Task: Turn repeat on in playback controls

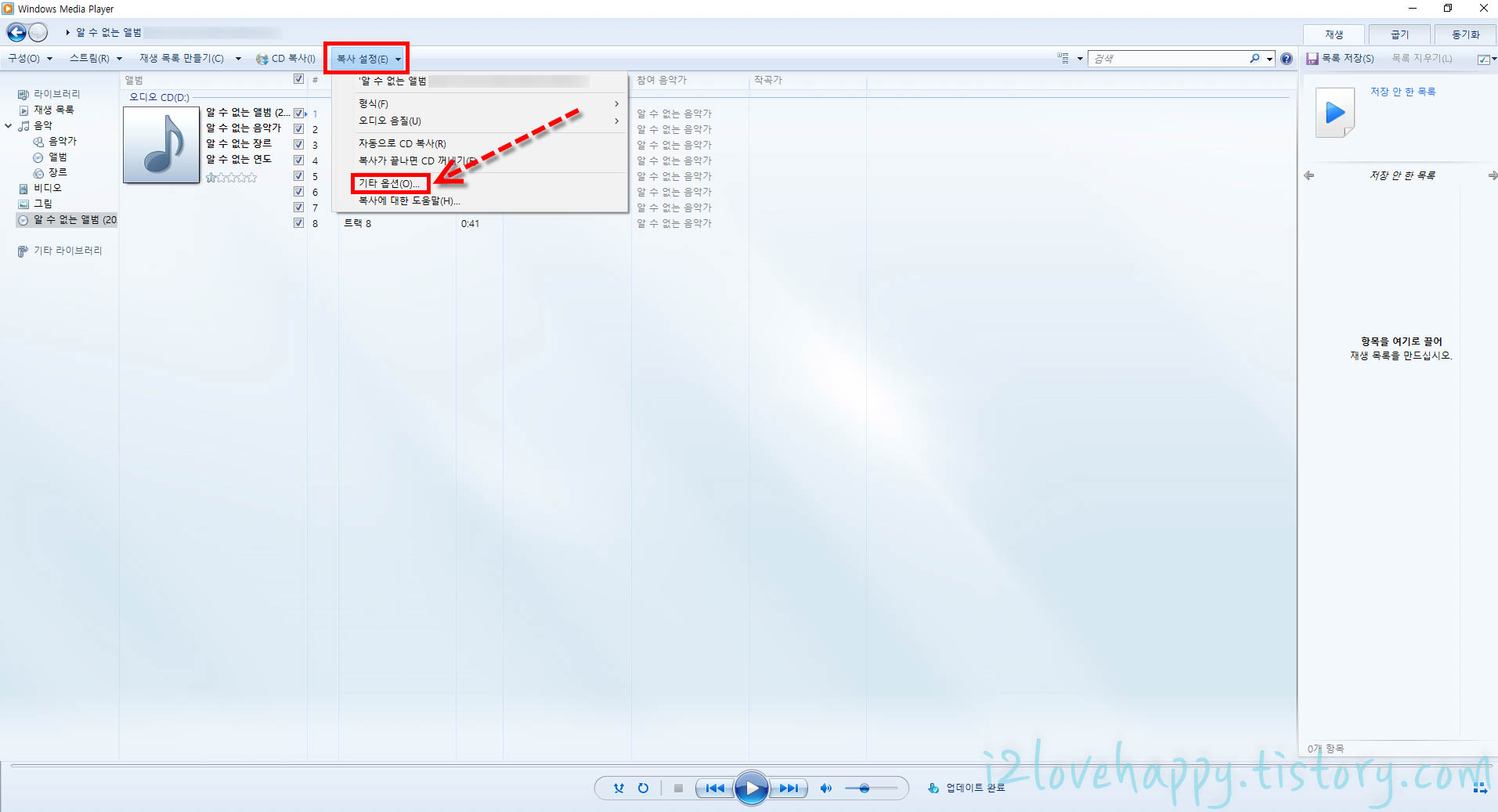Action: 643,789
